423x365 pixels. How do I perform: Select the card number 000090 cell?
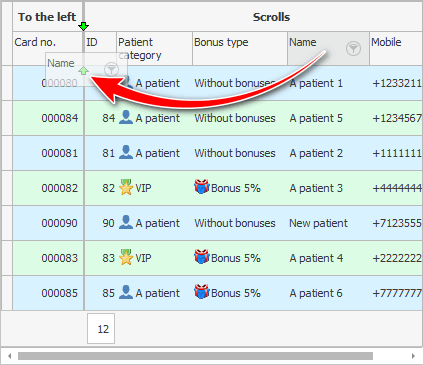tap(48, 223)
